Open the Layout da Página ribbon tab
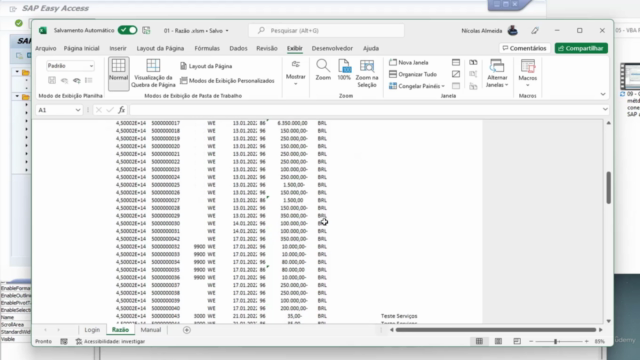640x360 pixels. pos(160,48)
